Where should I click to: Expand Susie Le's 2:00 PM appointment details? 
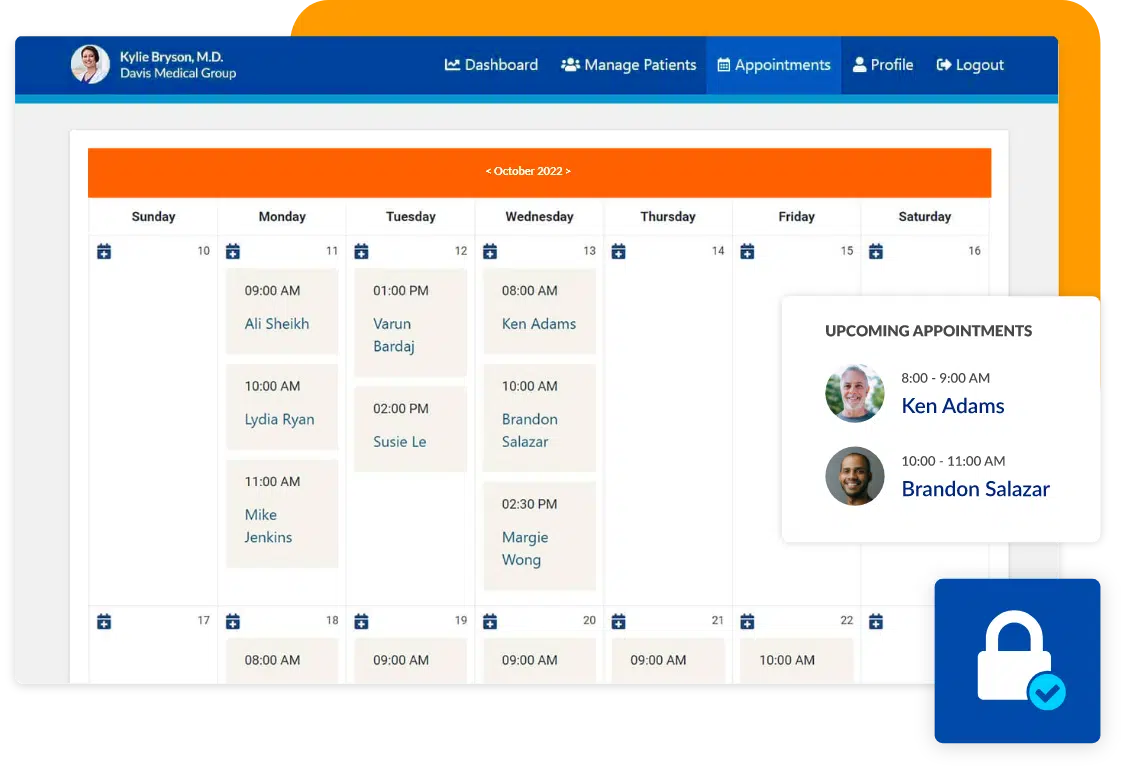(410, 428)
